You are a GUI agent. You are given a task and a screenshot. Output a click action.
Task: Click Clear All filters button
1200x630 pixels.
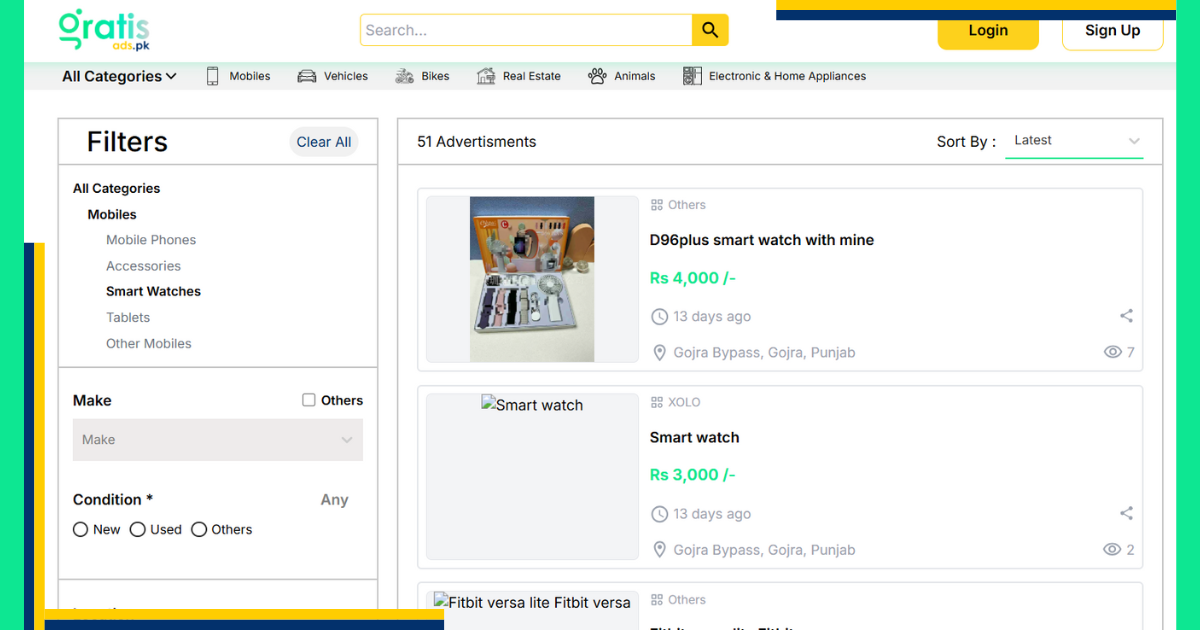point(324,142)
